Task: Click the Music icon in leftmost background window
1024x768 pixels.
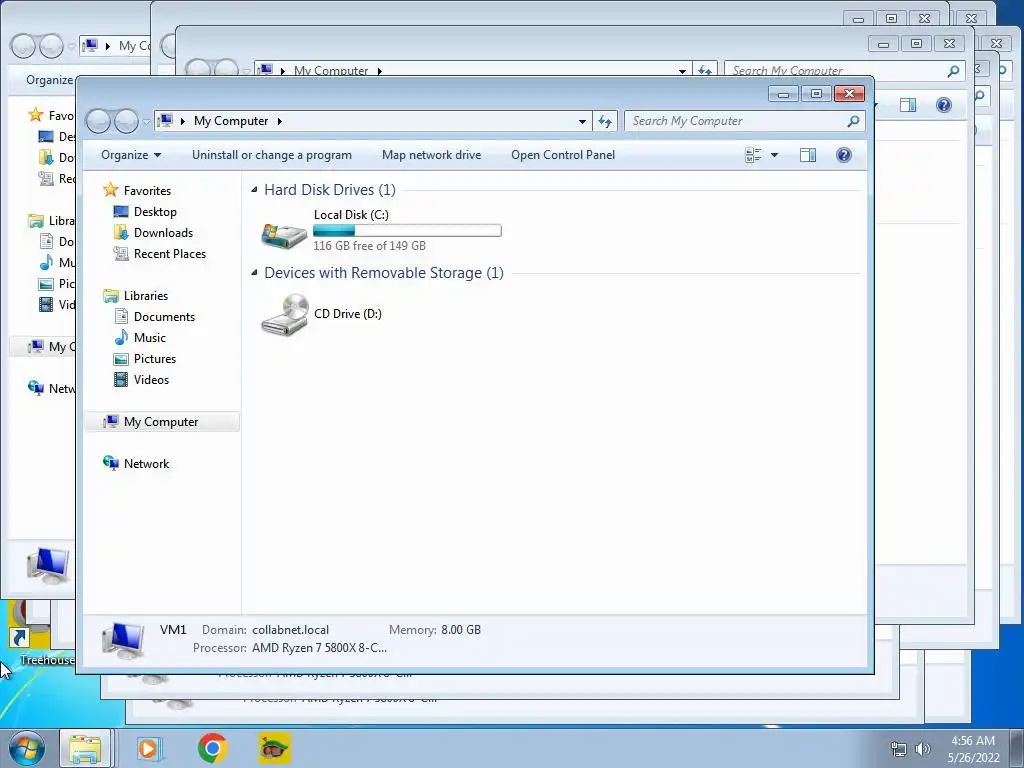Action: click(x=46, y=263)
